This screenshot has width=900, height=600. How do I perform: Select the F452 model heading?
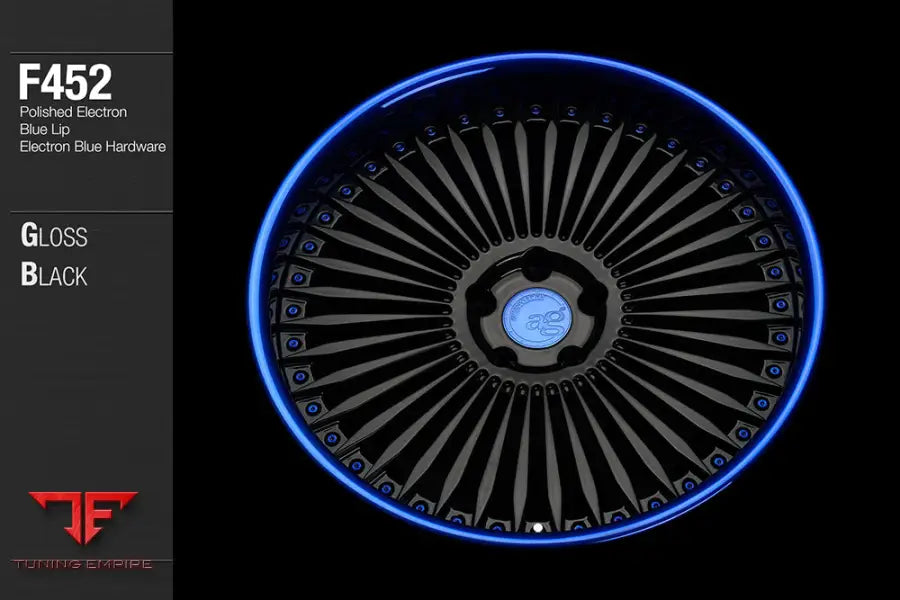[65, 83]
